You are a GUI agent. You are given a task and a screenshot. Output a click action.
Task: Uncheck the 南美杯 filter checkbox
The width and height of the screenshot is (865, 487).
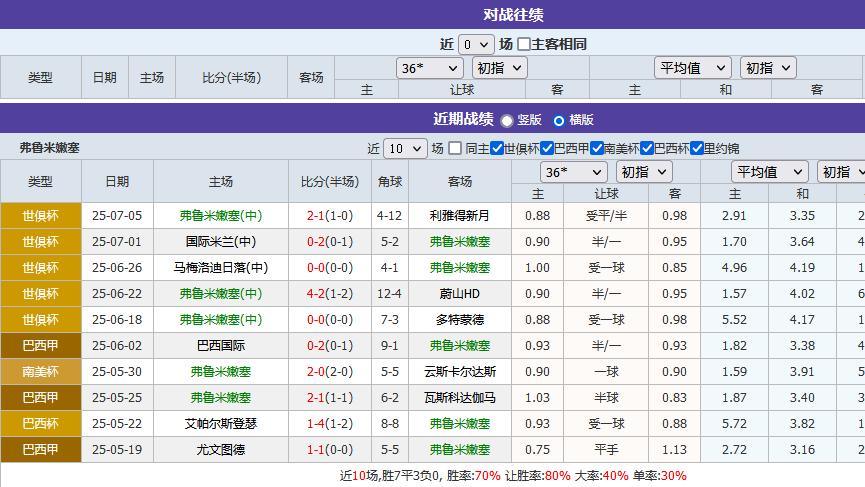597,148
